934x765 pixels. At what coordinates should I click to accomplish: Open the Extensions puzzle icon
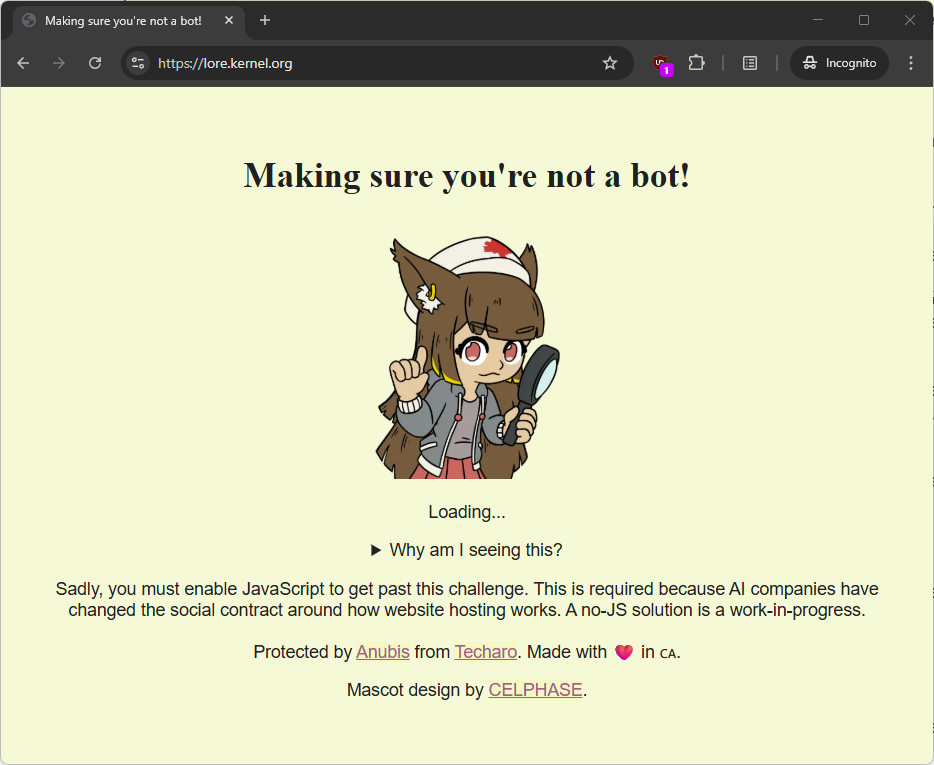coord(697,63)
